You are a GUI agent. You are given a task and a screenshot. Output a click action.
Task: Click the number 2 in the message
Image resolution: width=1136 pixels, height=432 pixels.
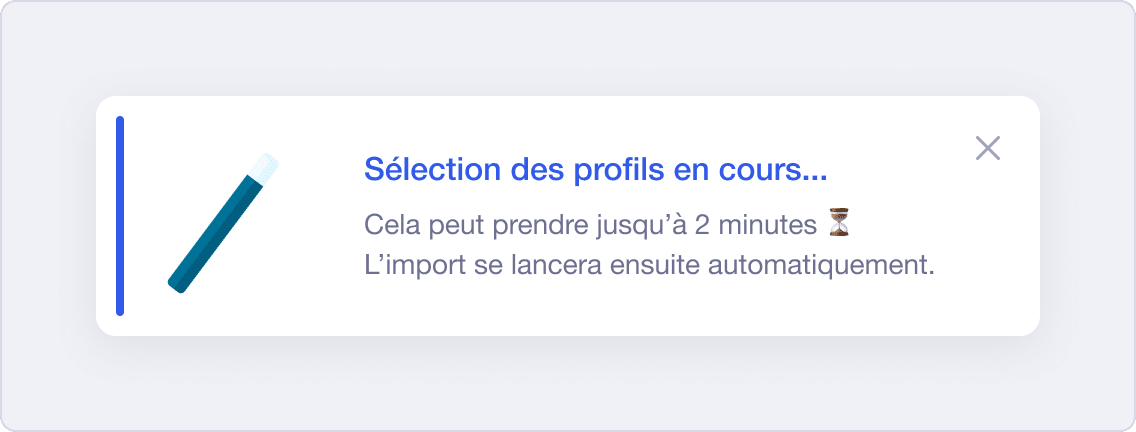coord(702,225)
